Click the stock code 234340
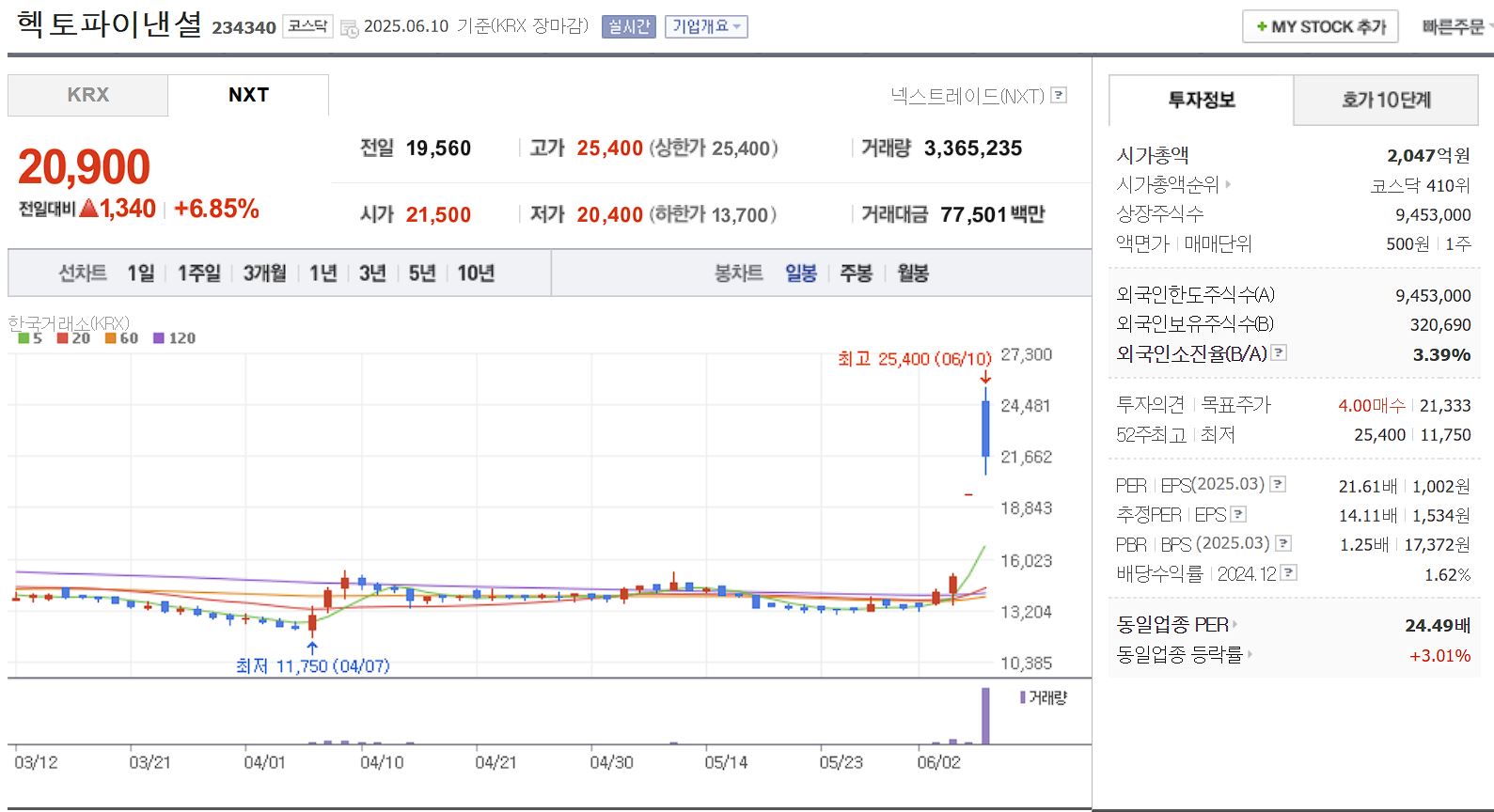 pos(244,27)
